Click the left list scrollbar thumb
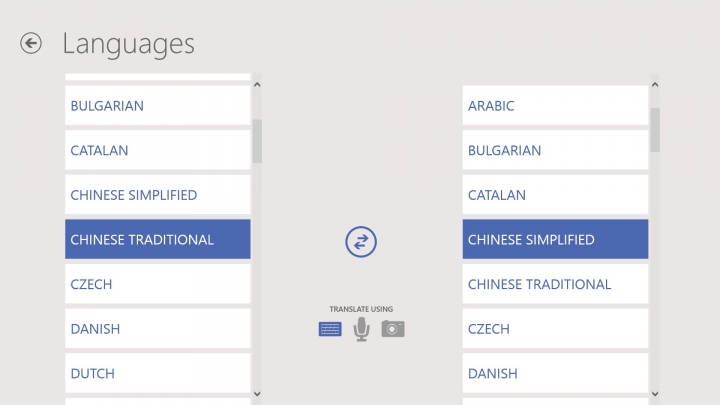Viewport: 720px width, 405px height. (x=257, y=141)
